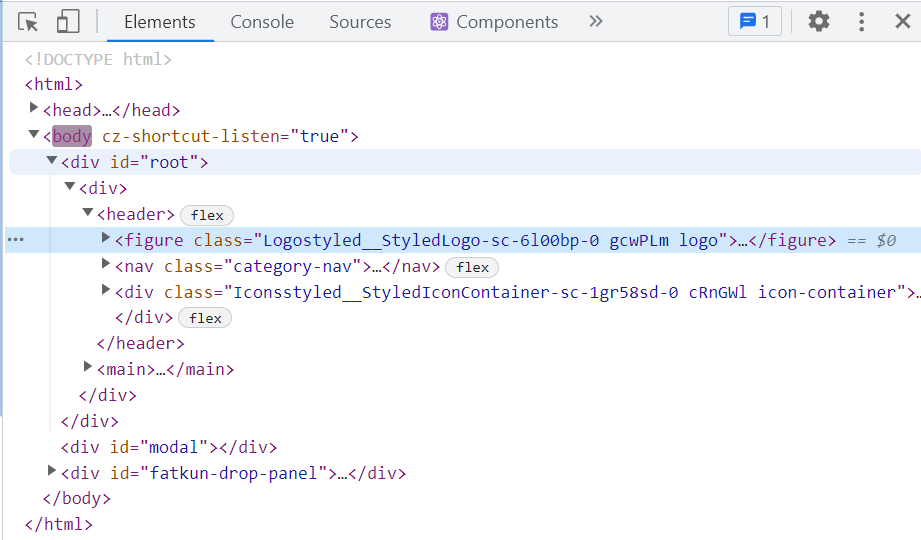Click the "fatkun-drop-panel" id value

pos(233,474)
